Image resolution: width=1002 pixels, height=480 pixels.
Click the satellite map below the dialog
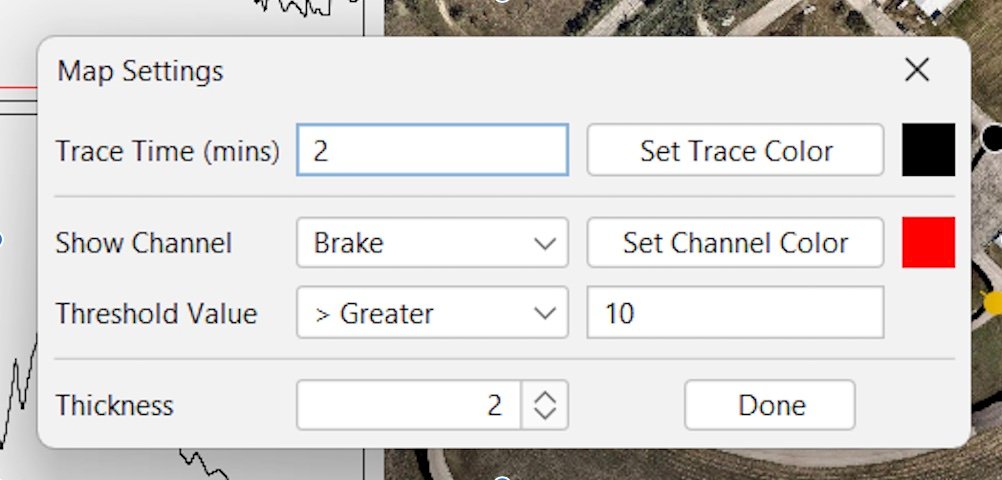click(700, 464)
